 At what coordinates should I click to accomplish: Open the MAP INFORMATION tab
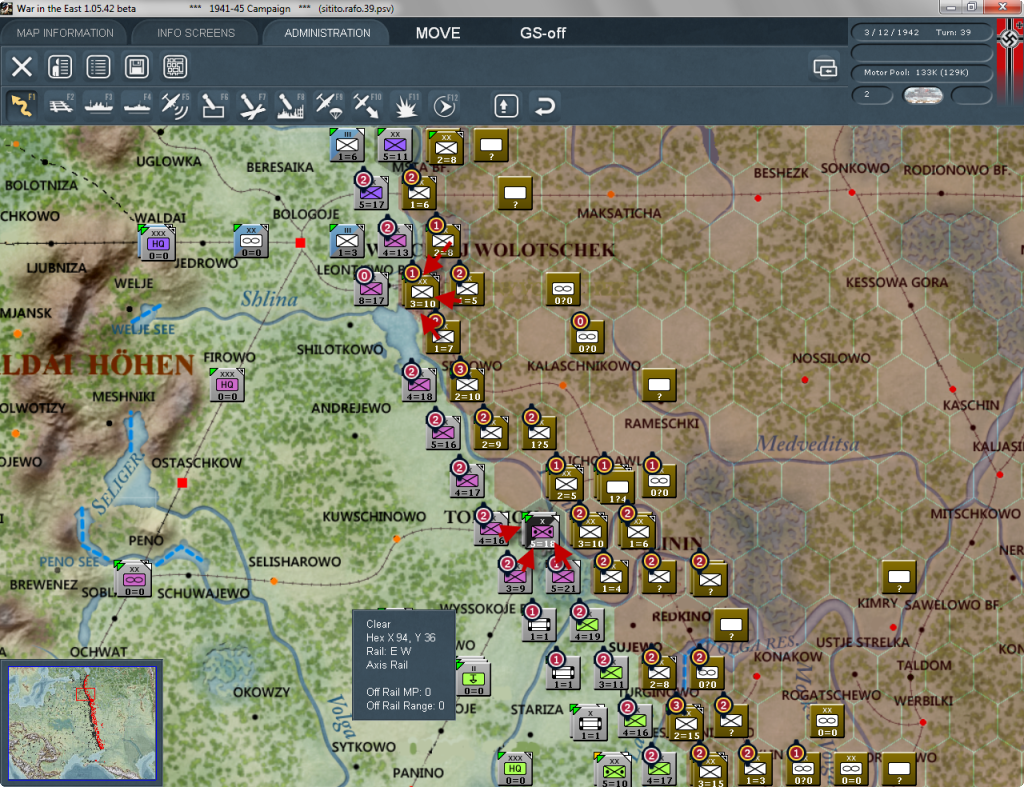tap(65, 33)
